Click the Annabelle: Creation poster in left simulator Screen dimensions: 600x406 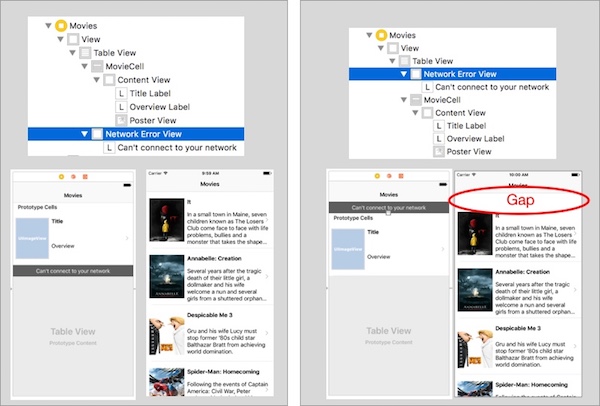tap(166, 276)
